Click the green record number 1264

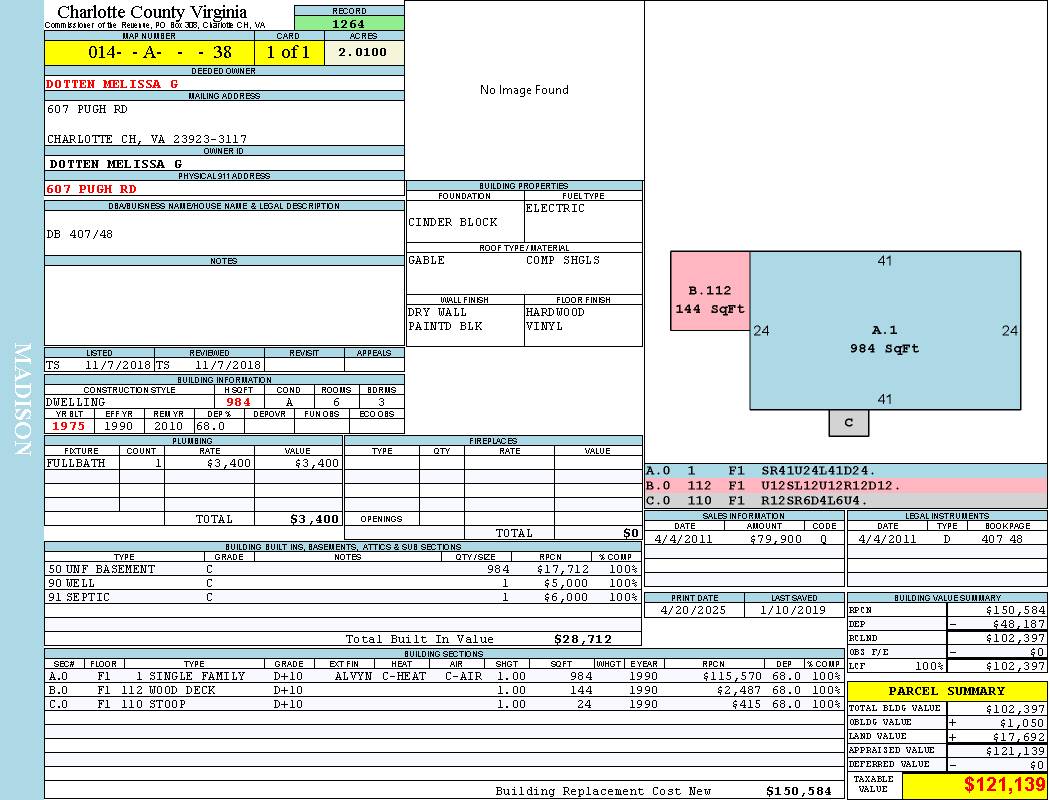click(x=349, y=24)
